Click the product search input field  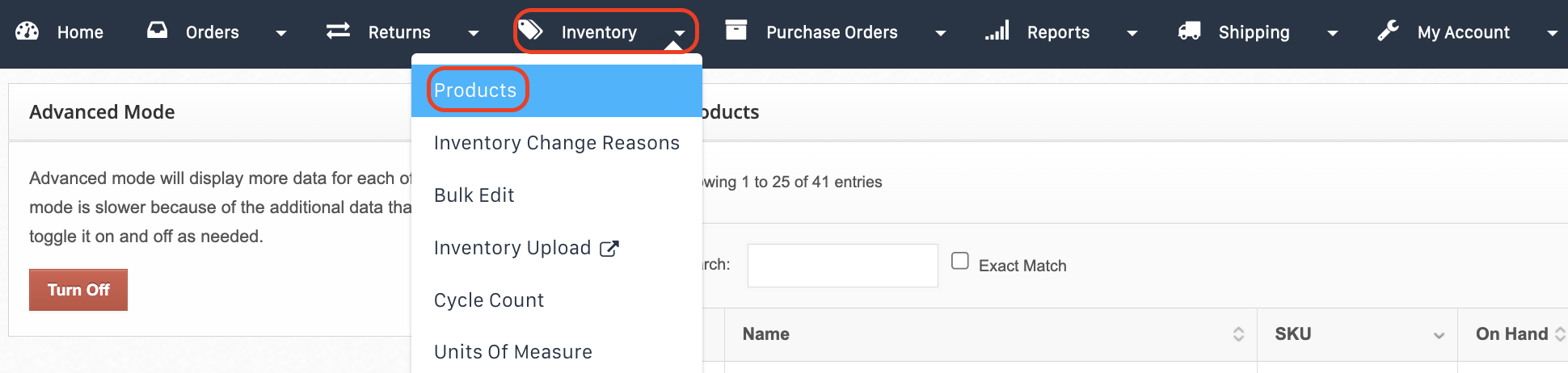[842, 266]
